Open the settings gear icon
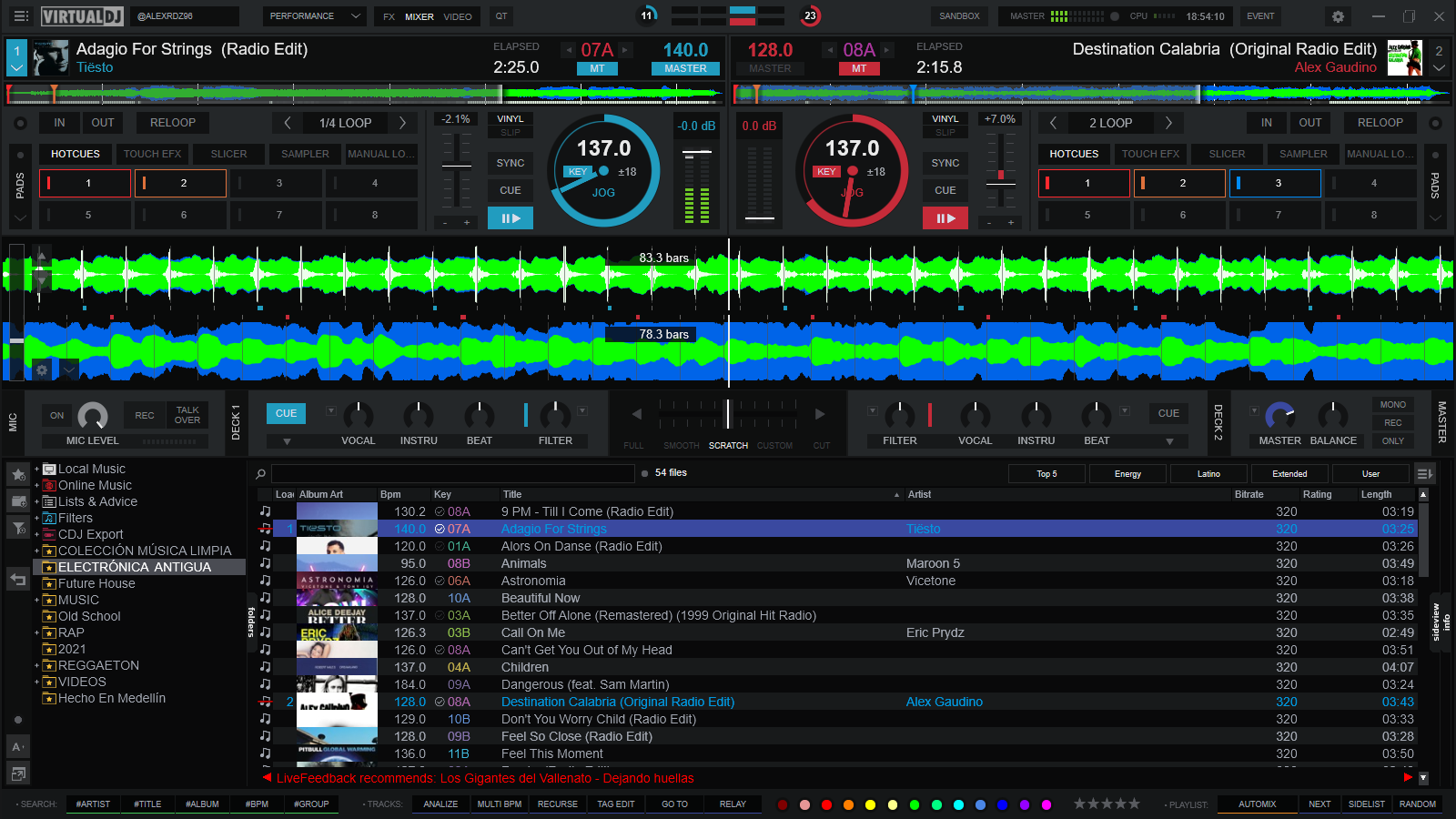This screenshot has width=1456, height=819. point(1338,16)
